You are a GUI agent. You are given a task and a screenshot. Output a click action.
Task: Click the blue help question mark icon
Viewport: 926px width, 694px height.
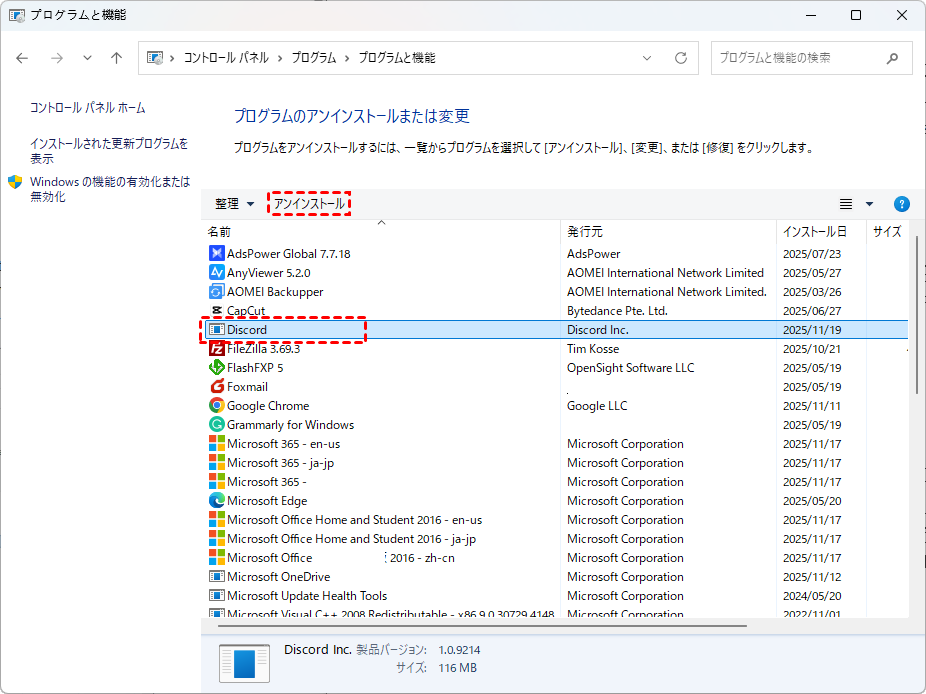[x=901, y=204]
